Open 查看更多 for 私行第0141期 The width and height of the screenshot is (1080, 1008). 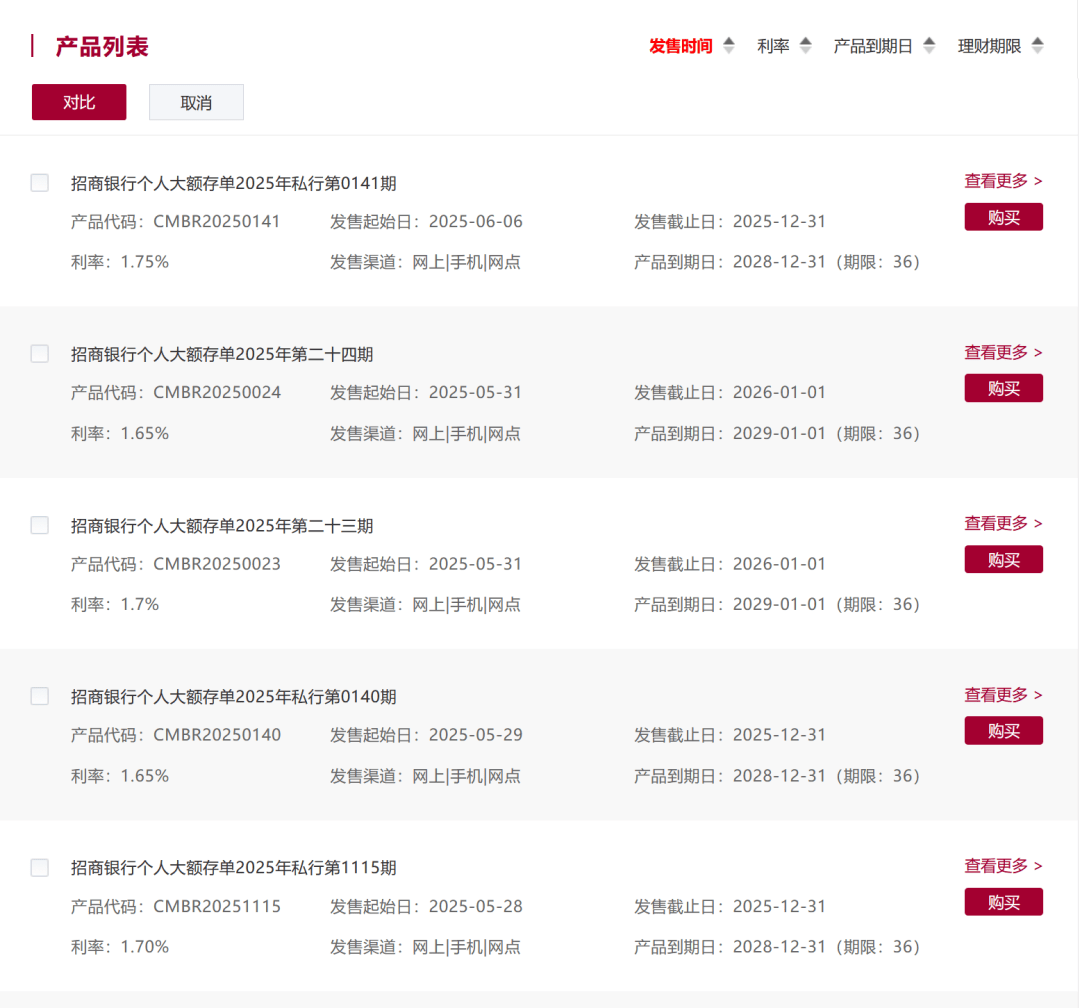click(1003, 181)
